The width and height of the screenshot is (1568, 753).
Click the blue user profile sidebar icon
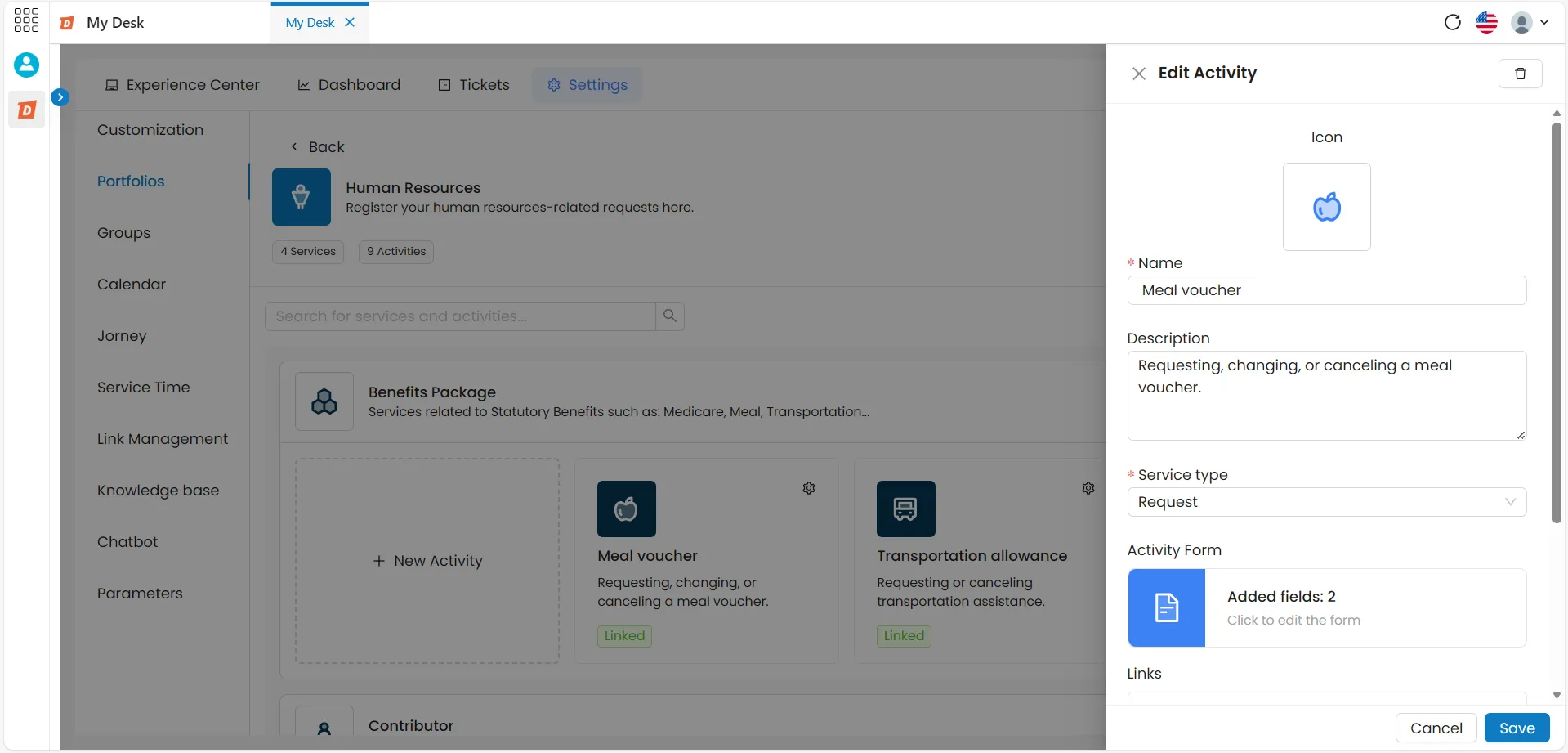click(x=26, y=65)
